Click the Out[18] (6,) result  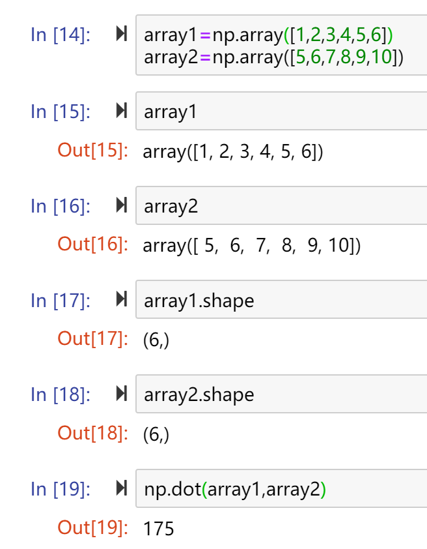pos(156,435)
